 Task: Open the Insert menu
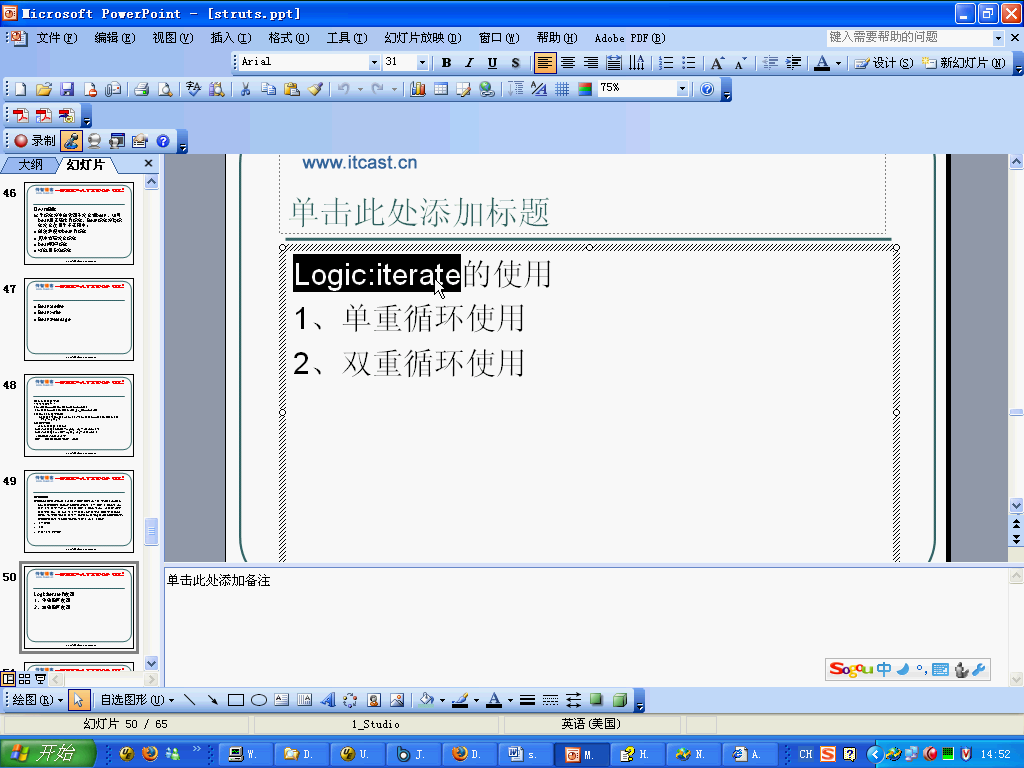[231, 38]
